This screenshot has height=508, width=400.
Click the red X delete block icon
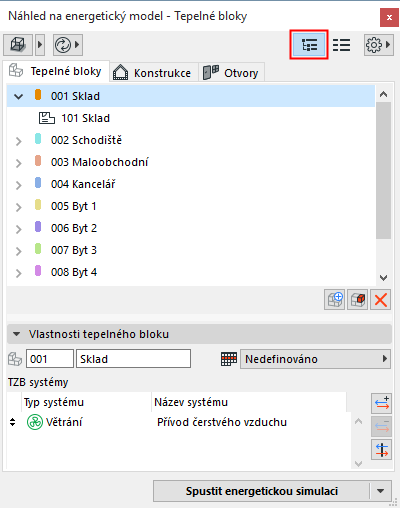[380, 300]
